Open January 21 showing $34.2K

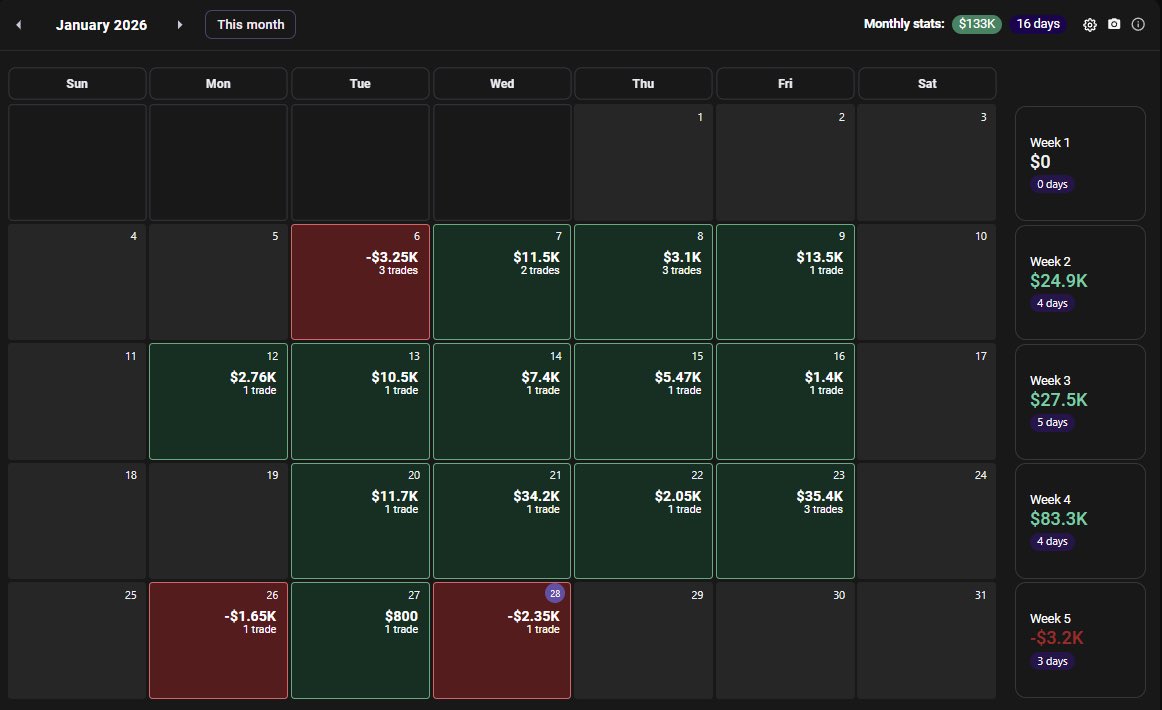(x=502, y=520)
